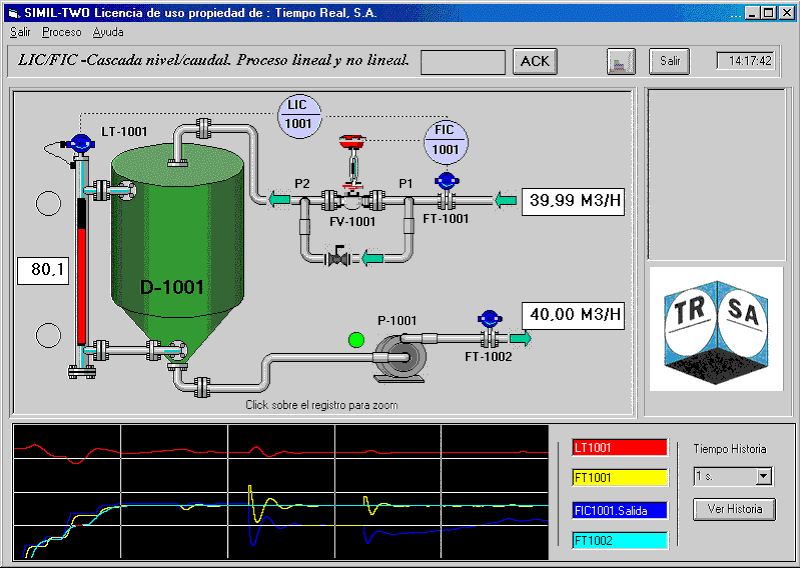Click the 14:17:42 clock display
This screenshot has height=568, width=800.
tap(746, 61)
